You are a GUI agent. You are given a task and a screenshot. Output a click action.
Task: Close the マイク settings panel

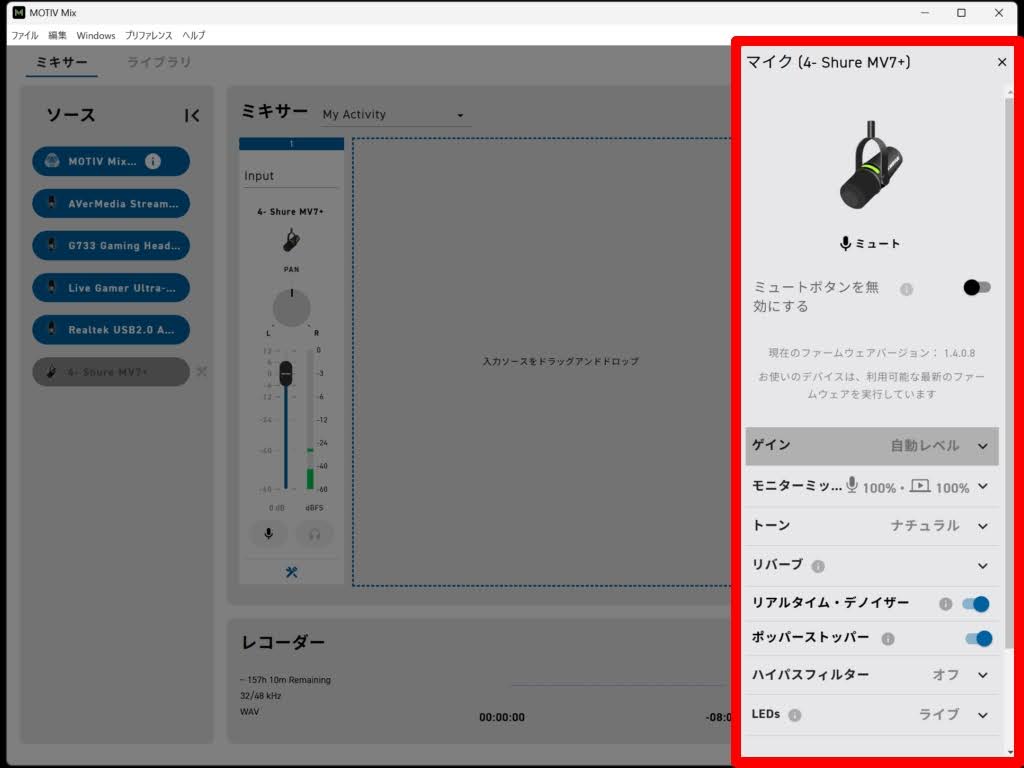click(x=1002, y=62)
